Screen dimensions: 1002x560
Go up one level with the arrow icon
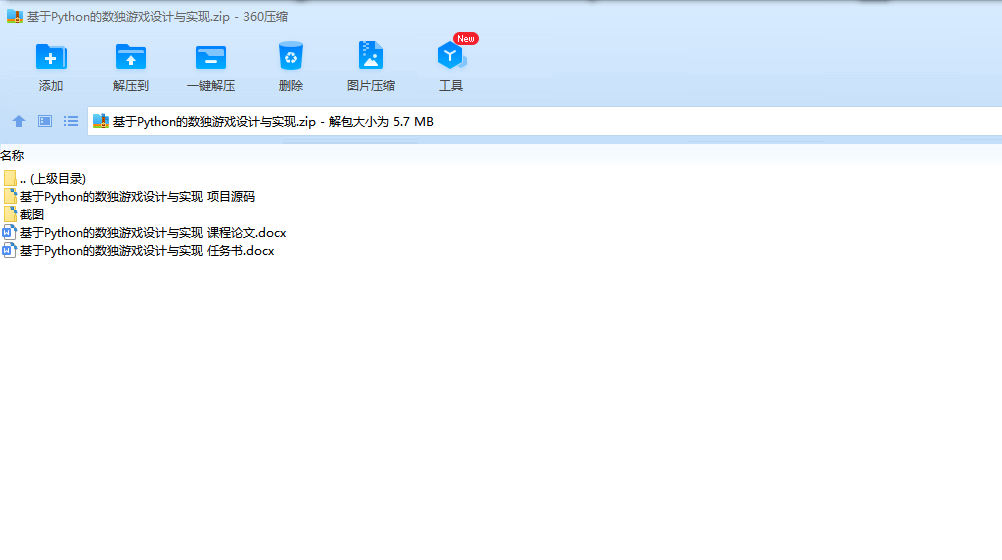(19, 121)
